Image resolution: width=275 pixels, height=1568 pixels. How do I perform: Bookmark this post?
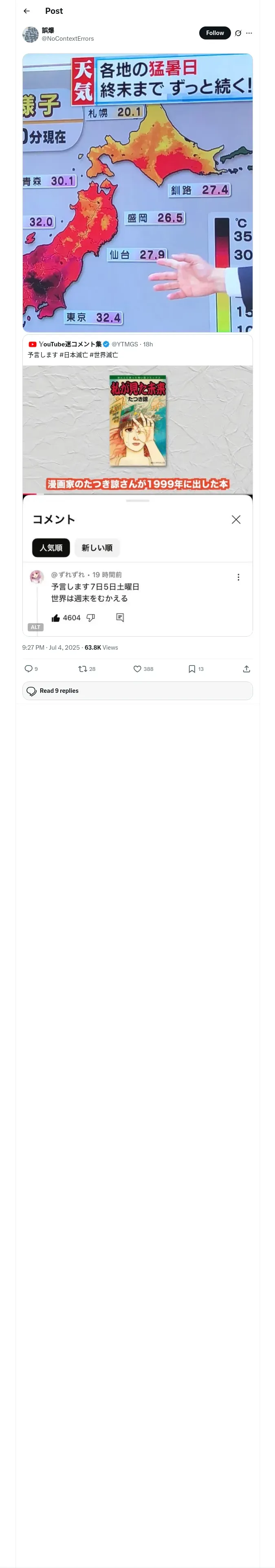pyautogui.click(x=192, y=668)
